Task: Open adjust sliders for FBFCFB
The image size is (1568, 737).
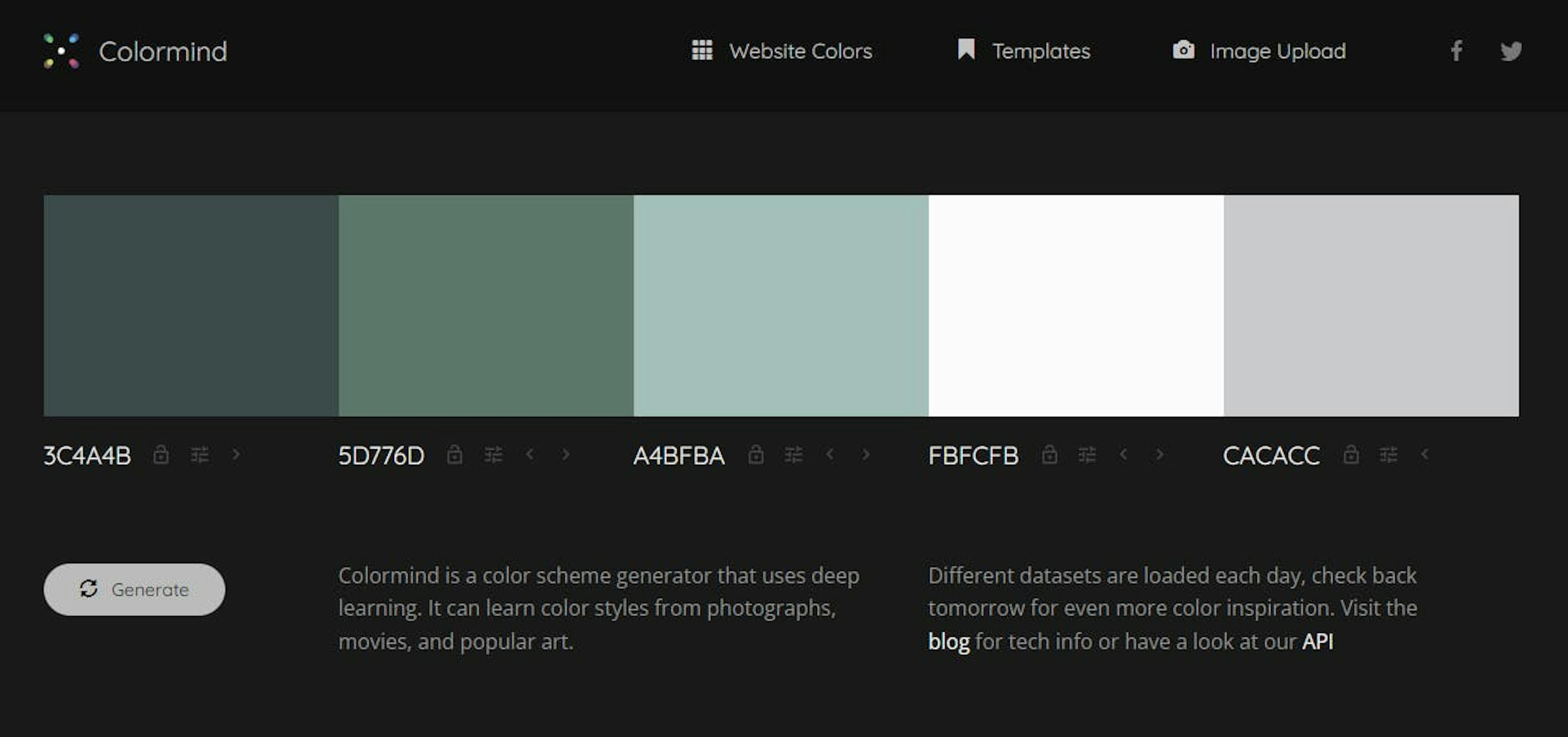Action: tap(1087, 455)
